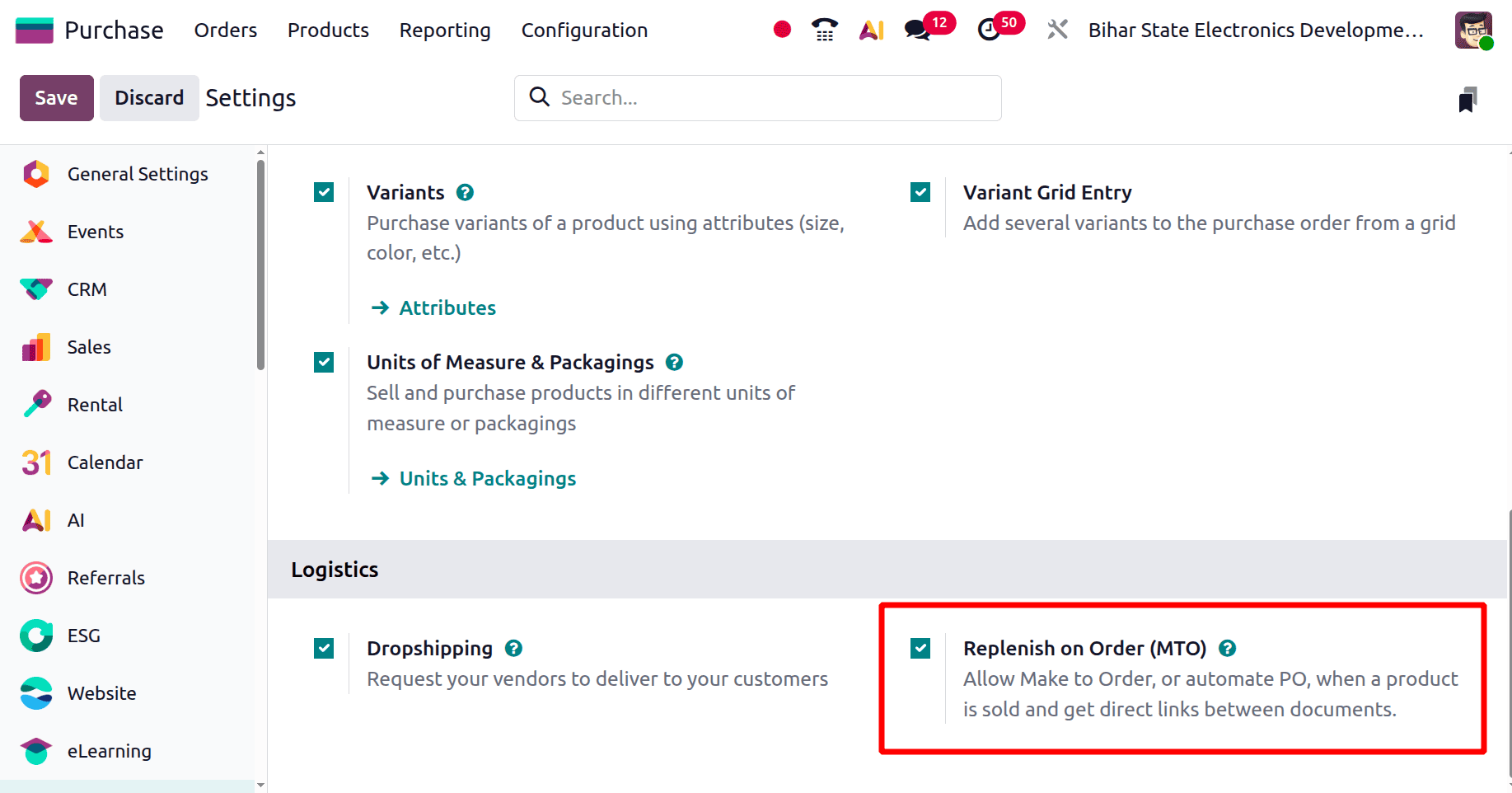
Task: Follow the Attributes link
Action: [x=447, y=307]
